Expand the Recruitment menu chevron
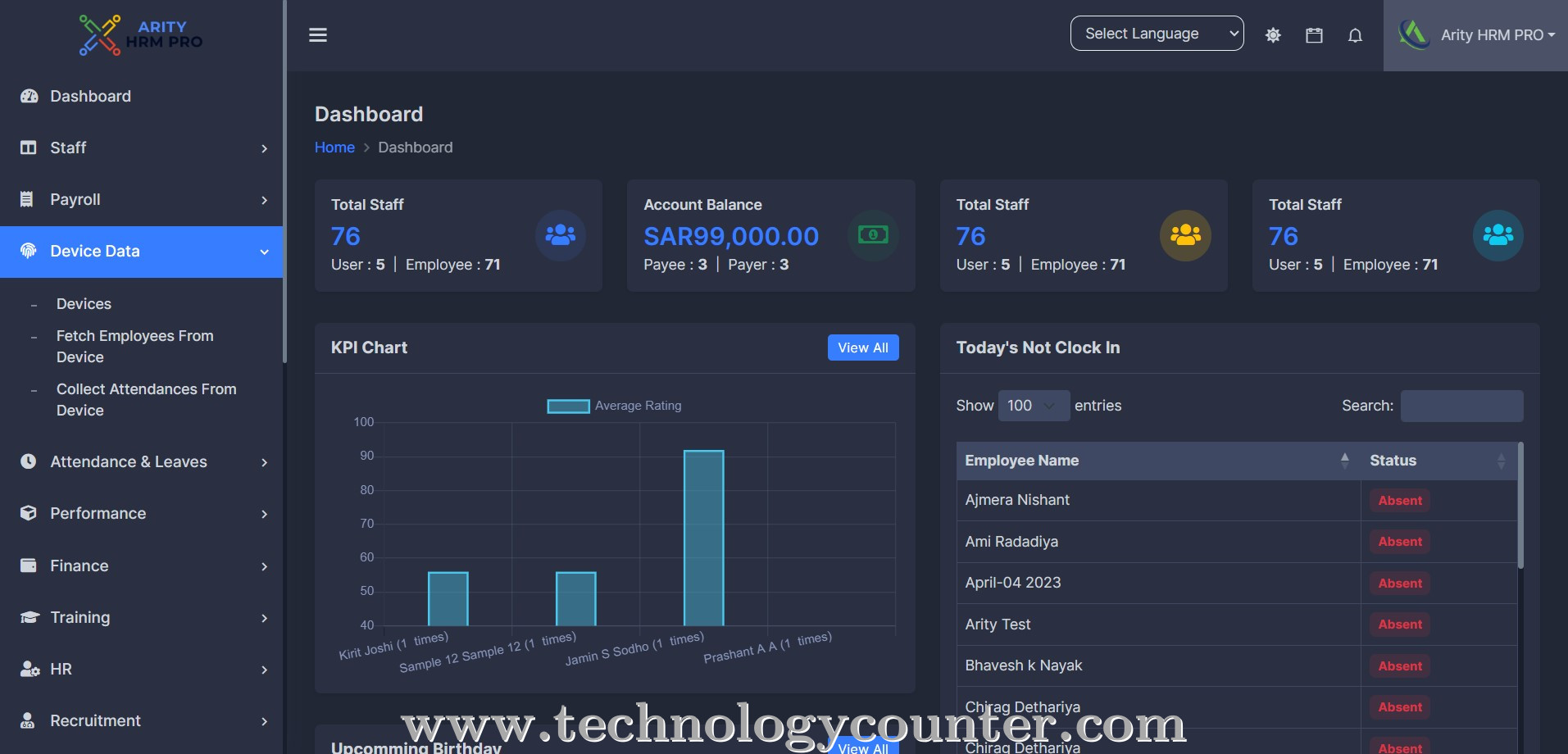The width and height of the screenshot is (1568, 754). tap(264, 721)
